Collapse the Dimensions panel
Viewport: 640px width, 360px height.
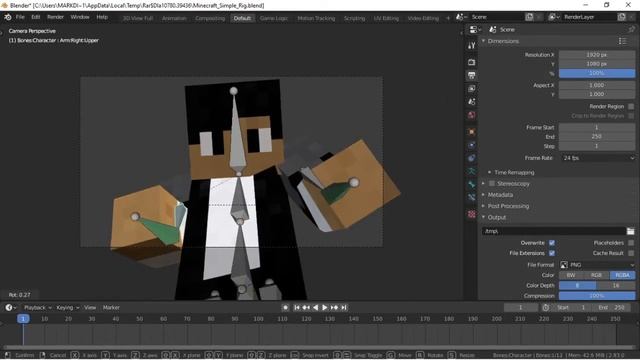[483, 41]
